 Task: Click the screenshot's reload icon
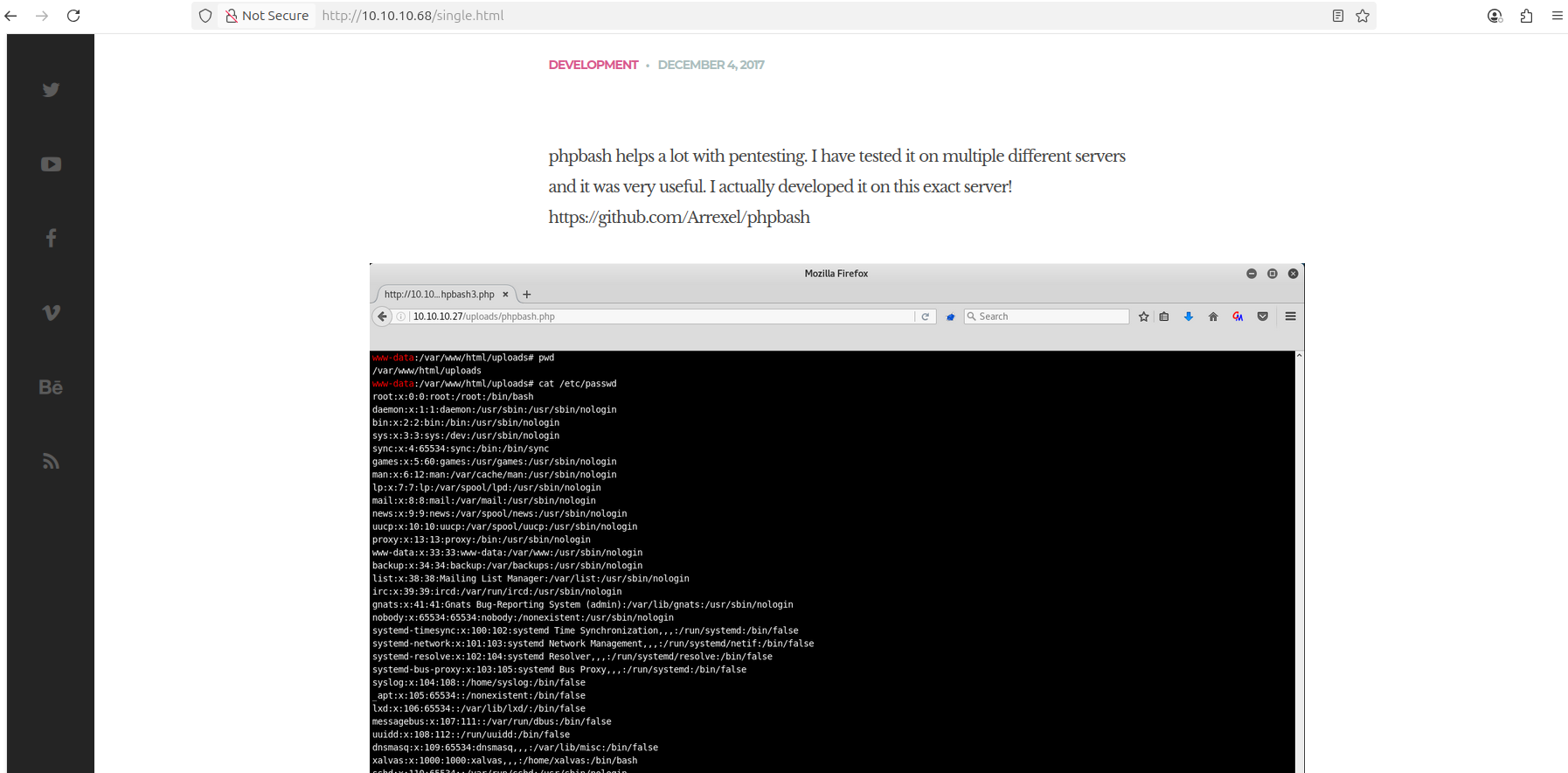(926, 317)
